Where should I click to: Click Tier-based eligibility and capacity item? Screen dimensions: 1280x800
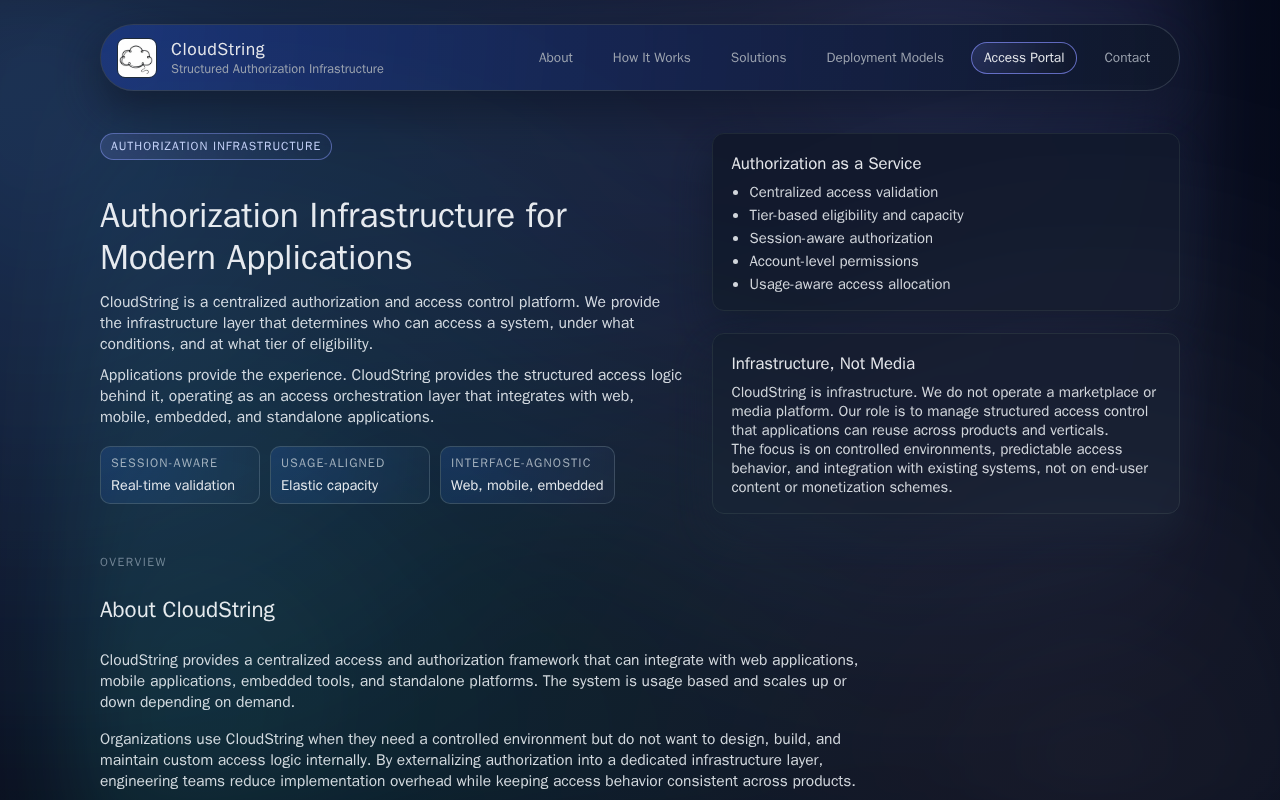[x=856, y=215]
